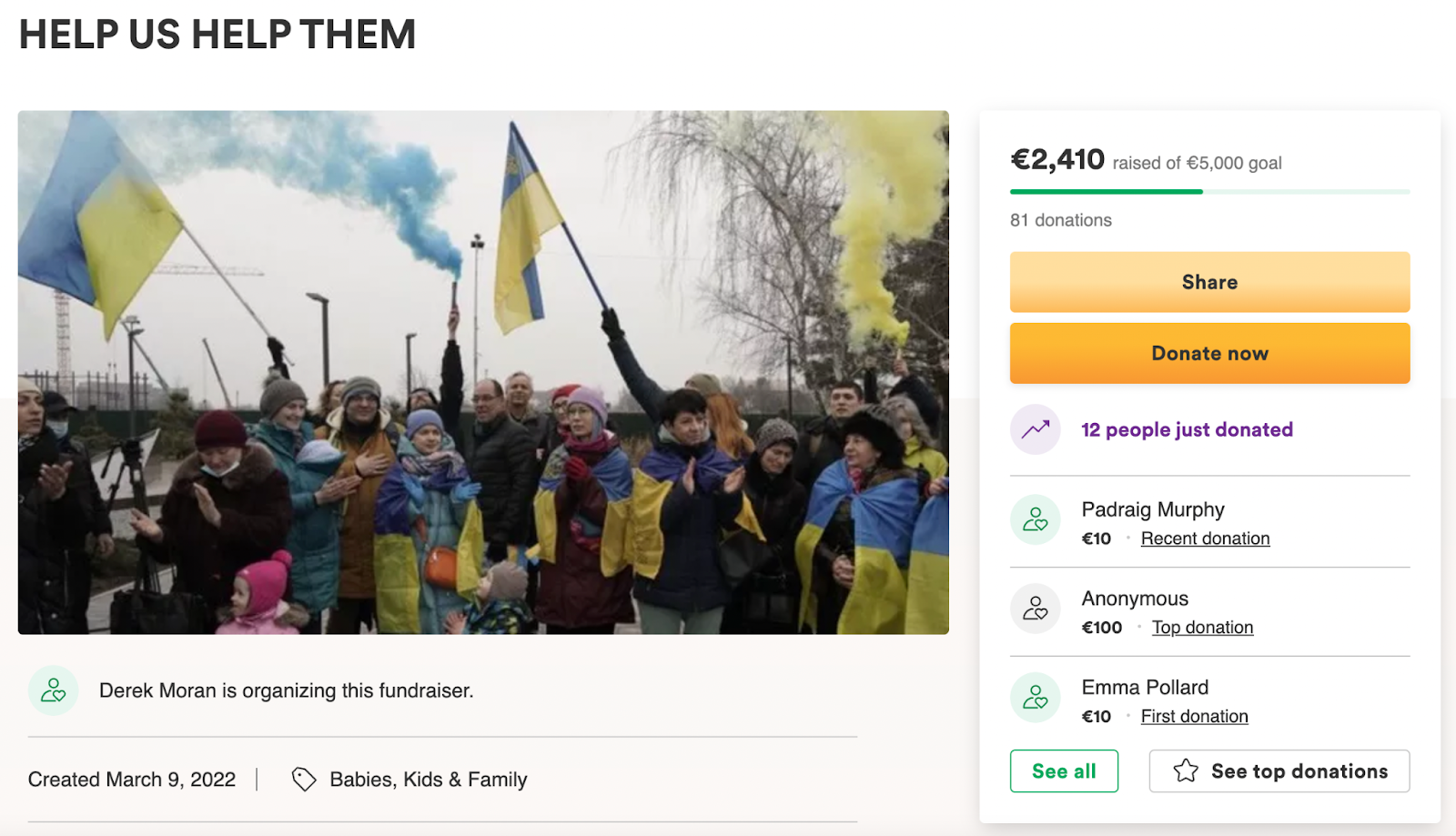
Task: Click the 81 donations count
Action: click(1060, 220)
